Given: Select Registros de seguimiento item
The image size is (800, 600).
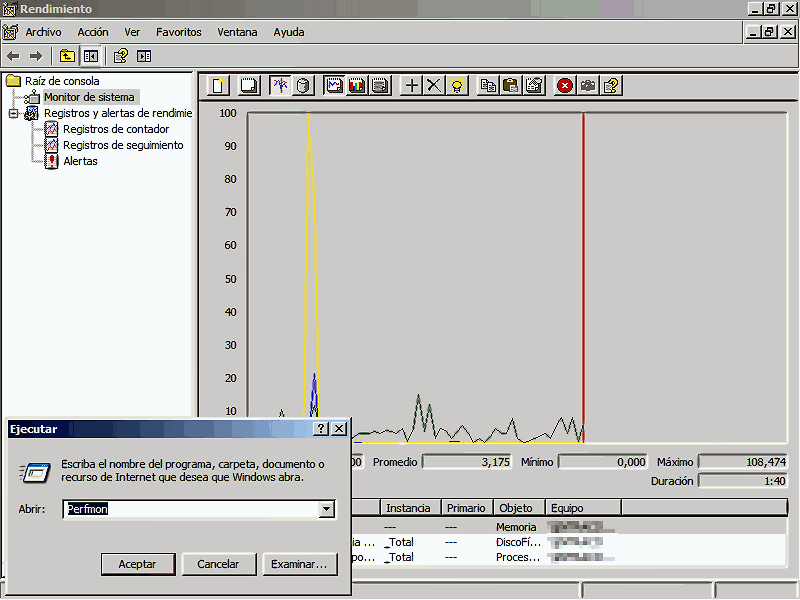Looking at the screenshot, I should click(x=123, y=145).
